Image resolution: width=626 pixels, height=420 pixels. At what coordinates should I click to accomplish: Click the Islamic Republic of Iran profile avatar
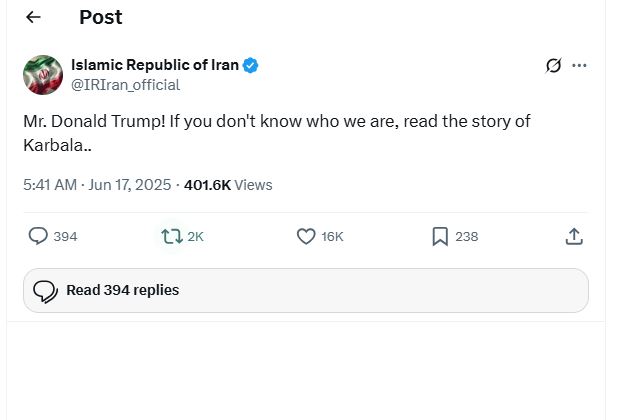43,75
